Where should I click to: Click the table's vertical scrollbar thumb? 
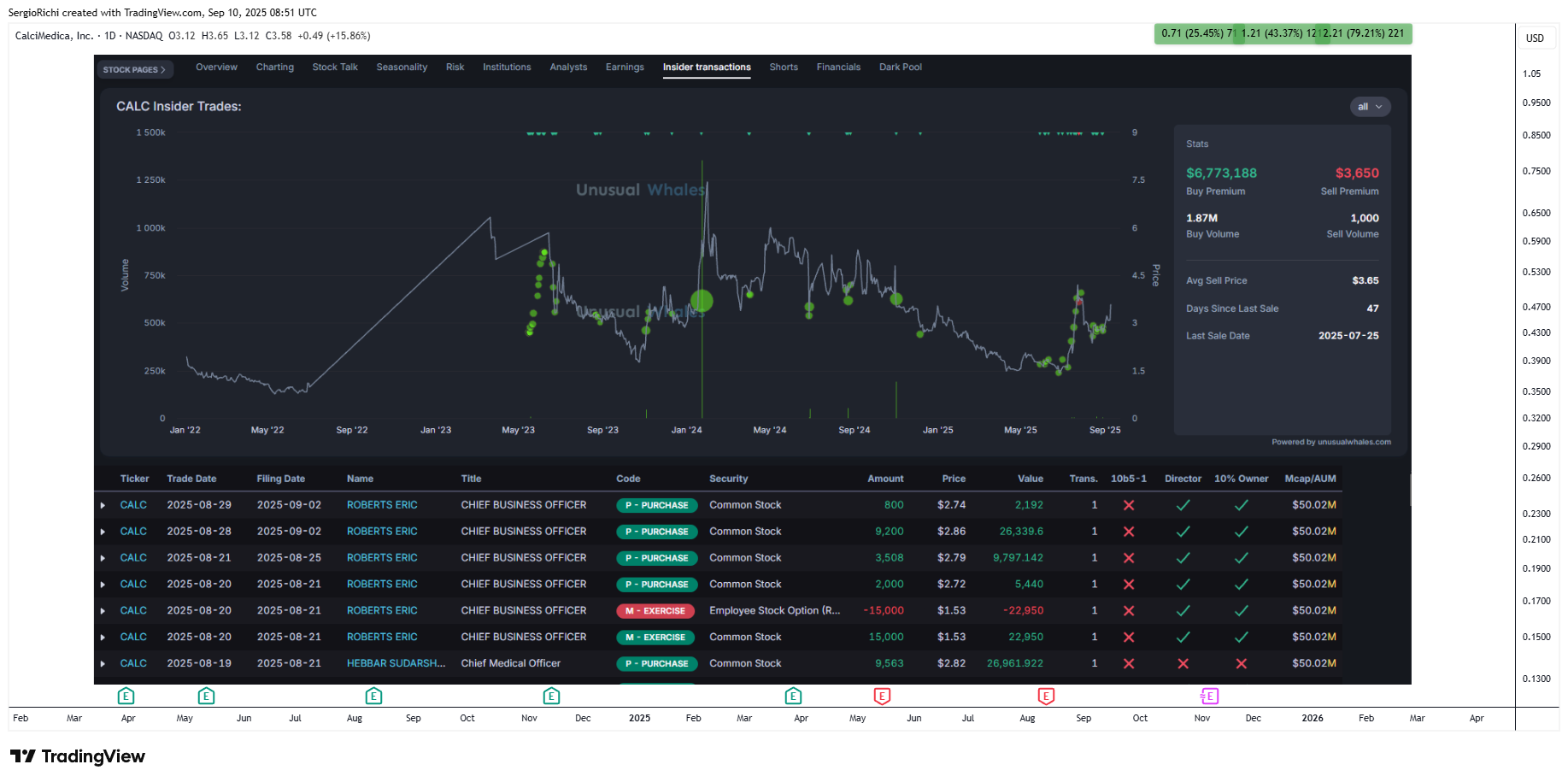(x=1411, y=491)
